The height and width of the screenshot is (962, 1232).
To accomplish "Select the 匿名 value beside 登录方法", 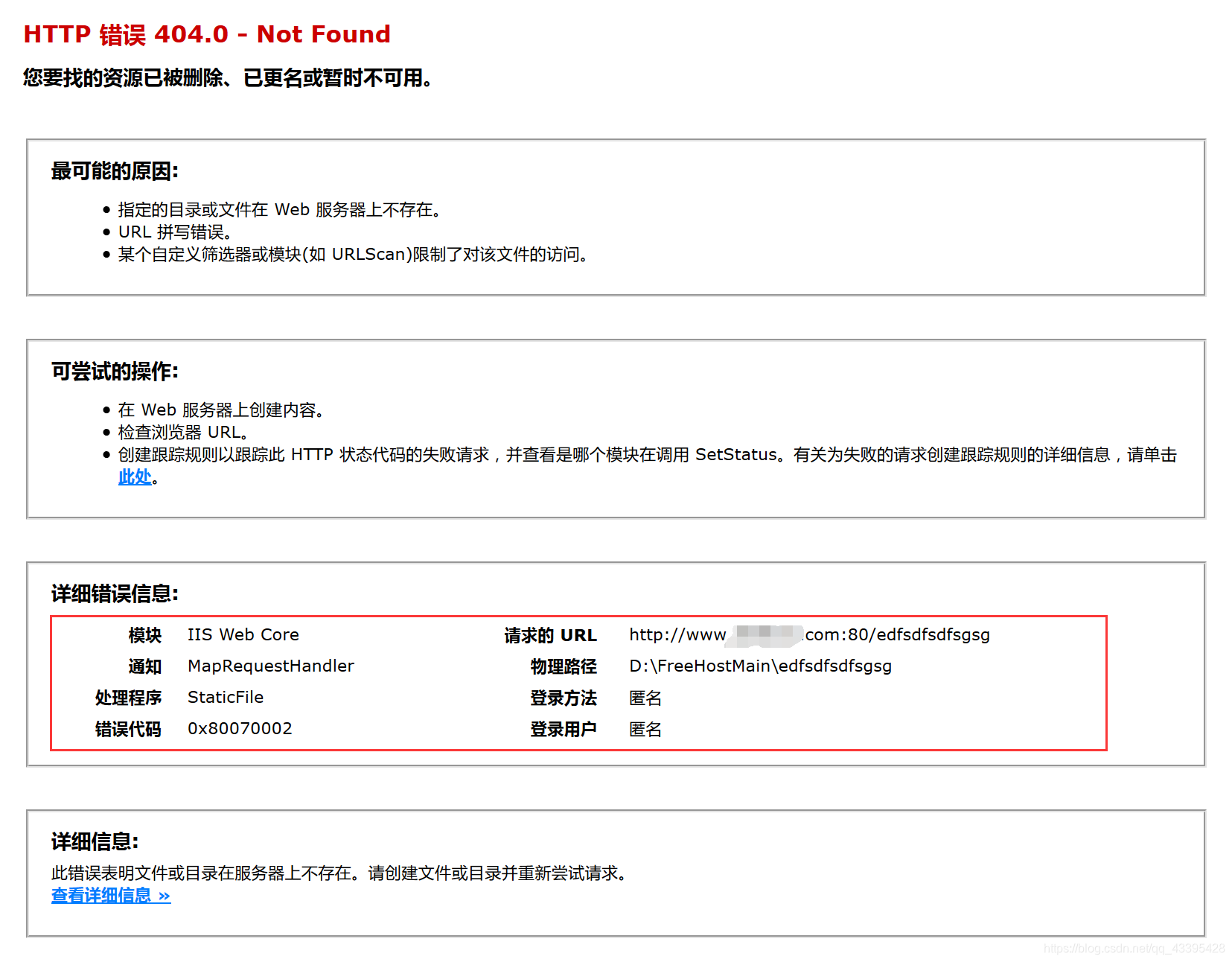I will pos(645,698).
